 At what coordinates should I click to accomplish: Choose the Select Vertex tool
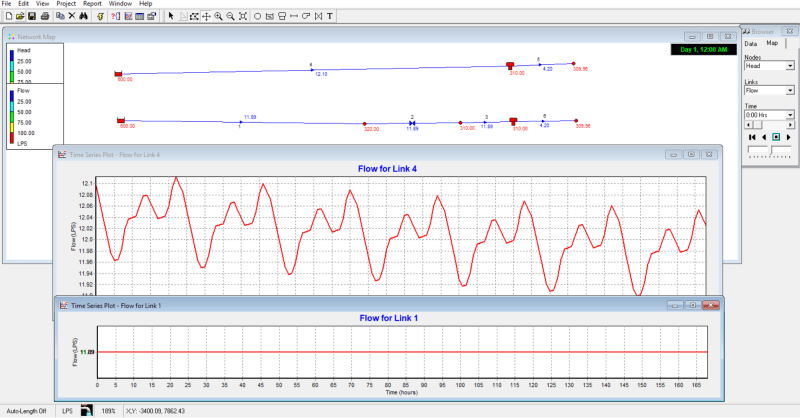(x=183, y=16)
